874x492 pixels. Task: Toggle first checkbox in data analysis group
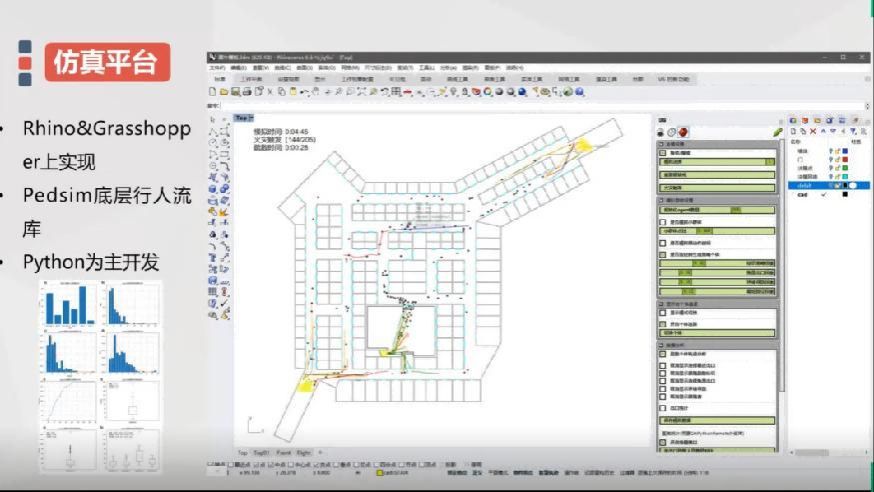point(663,354)
